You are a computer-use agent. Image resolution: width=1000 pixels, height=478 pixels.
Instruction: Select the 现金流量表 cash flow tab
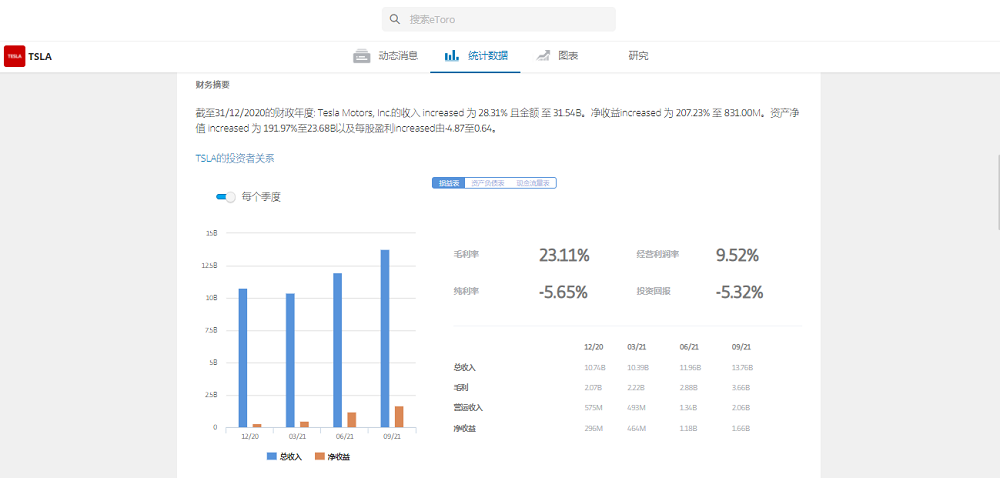pos(533,183)
